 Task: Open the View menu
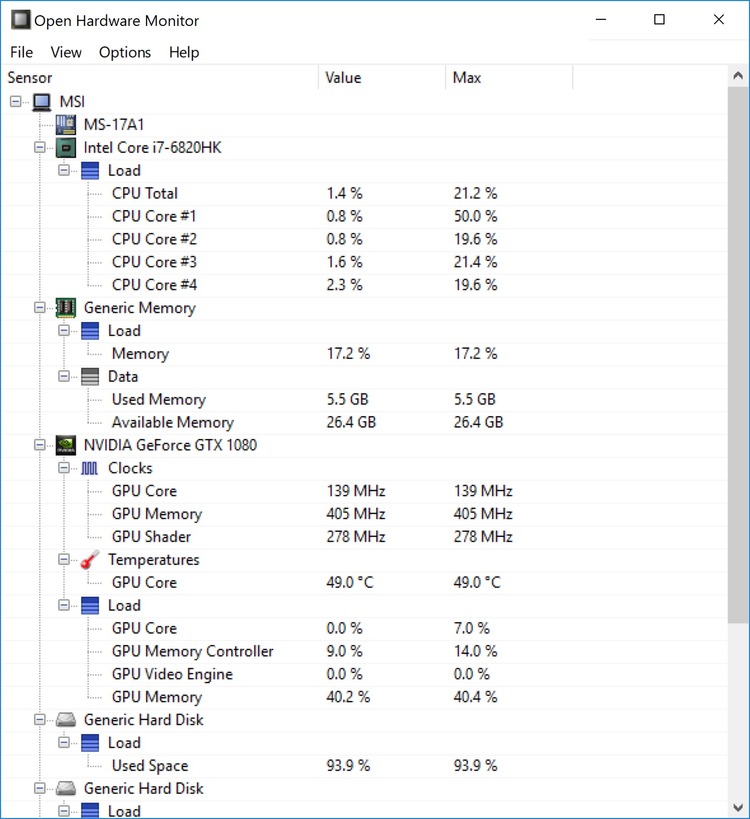coord(66,52)
